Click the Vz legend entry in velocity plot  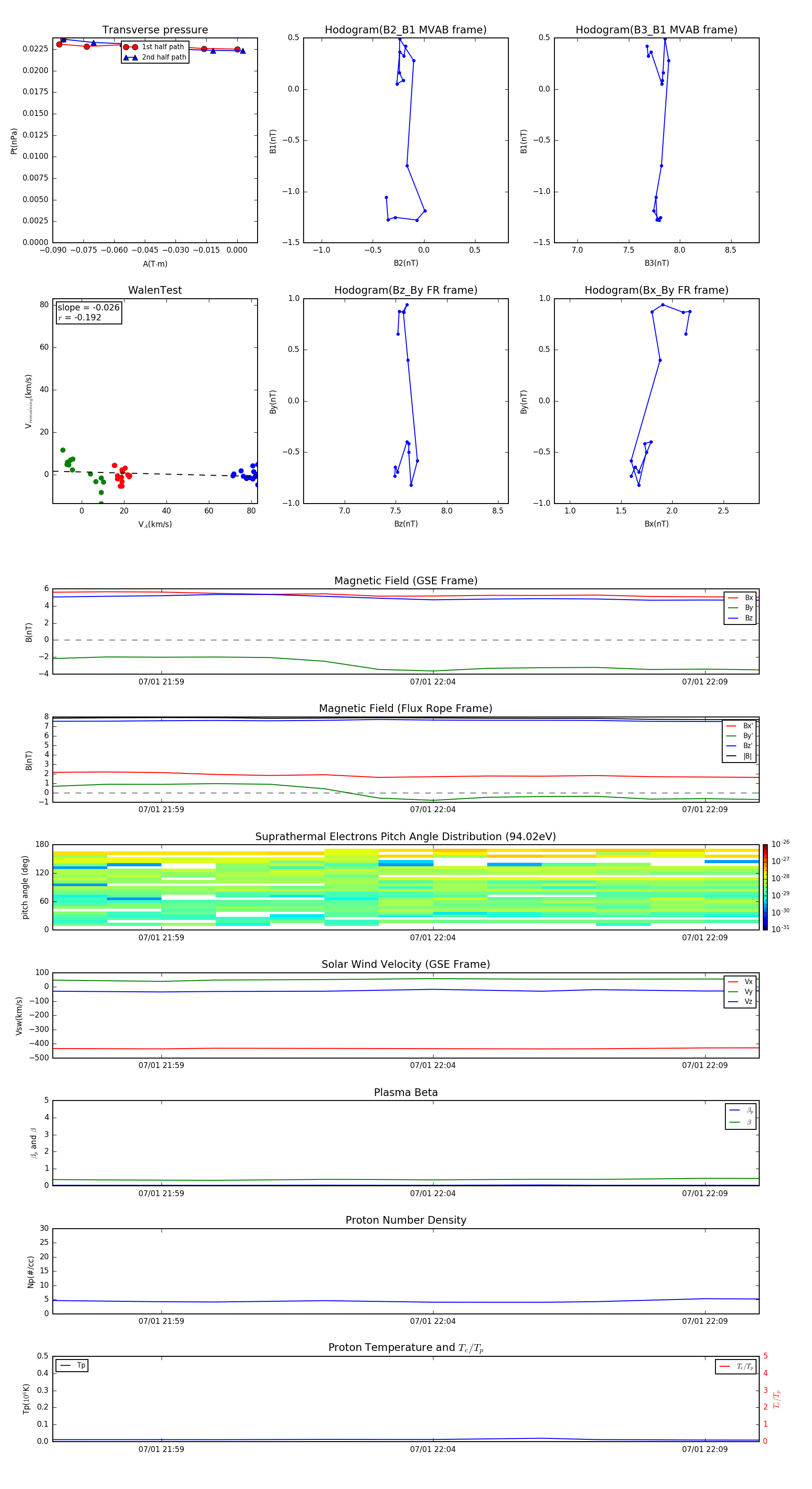click(x=740, y=1002)
